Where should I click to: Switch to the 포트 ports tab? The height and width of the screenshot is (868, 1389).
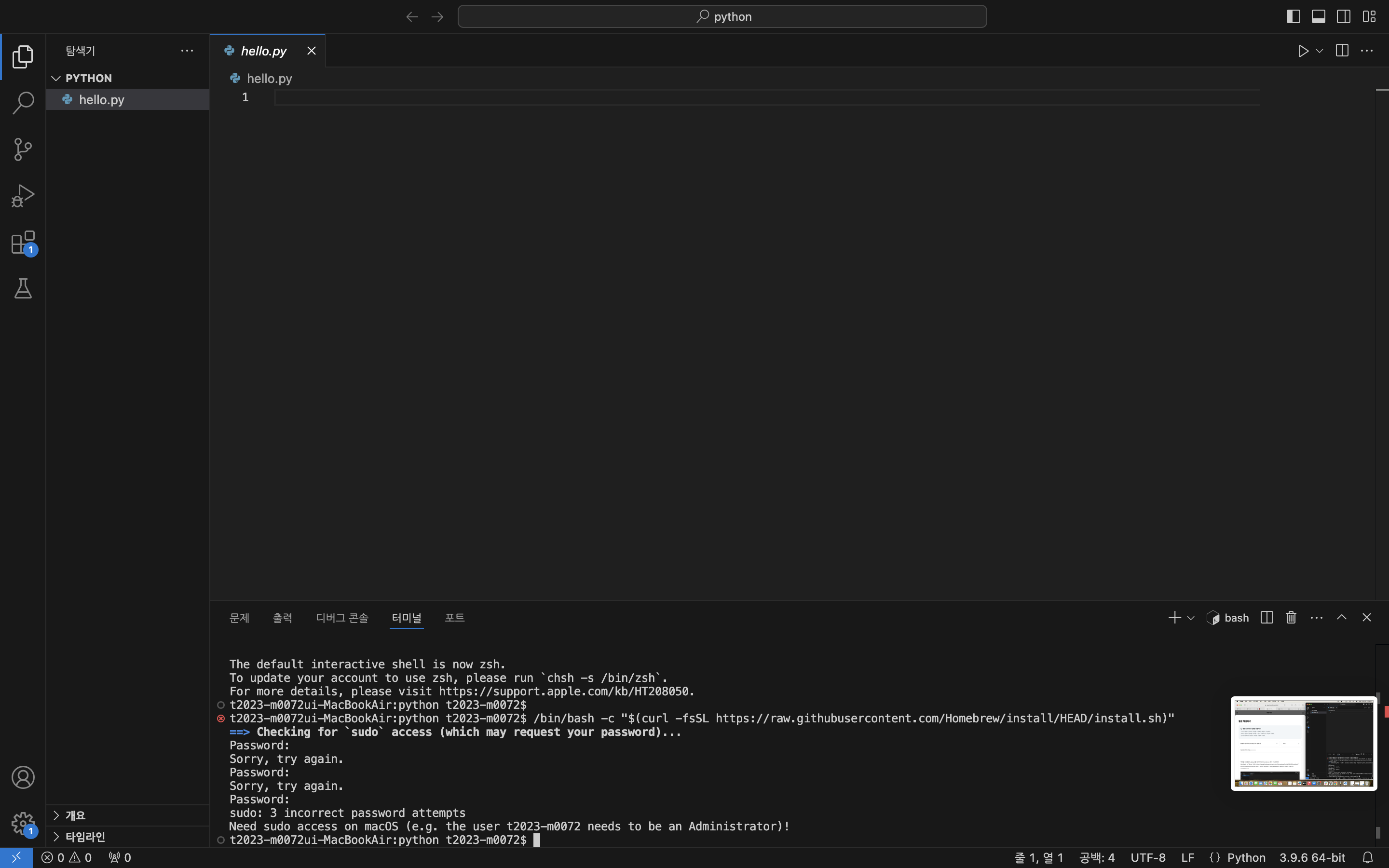[455, 618]
